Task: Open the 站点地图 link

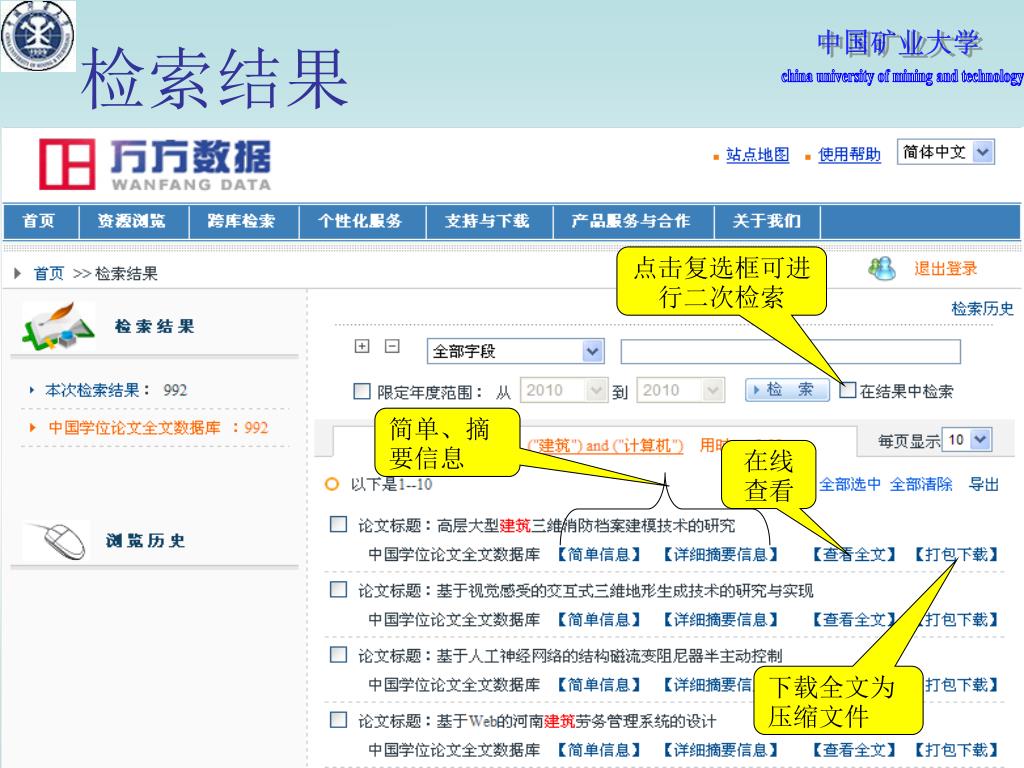Action: pos(758,155)
